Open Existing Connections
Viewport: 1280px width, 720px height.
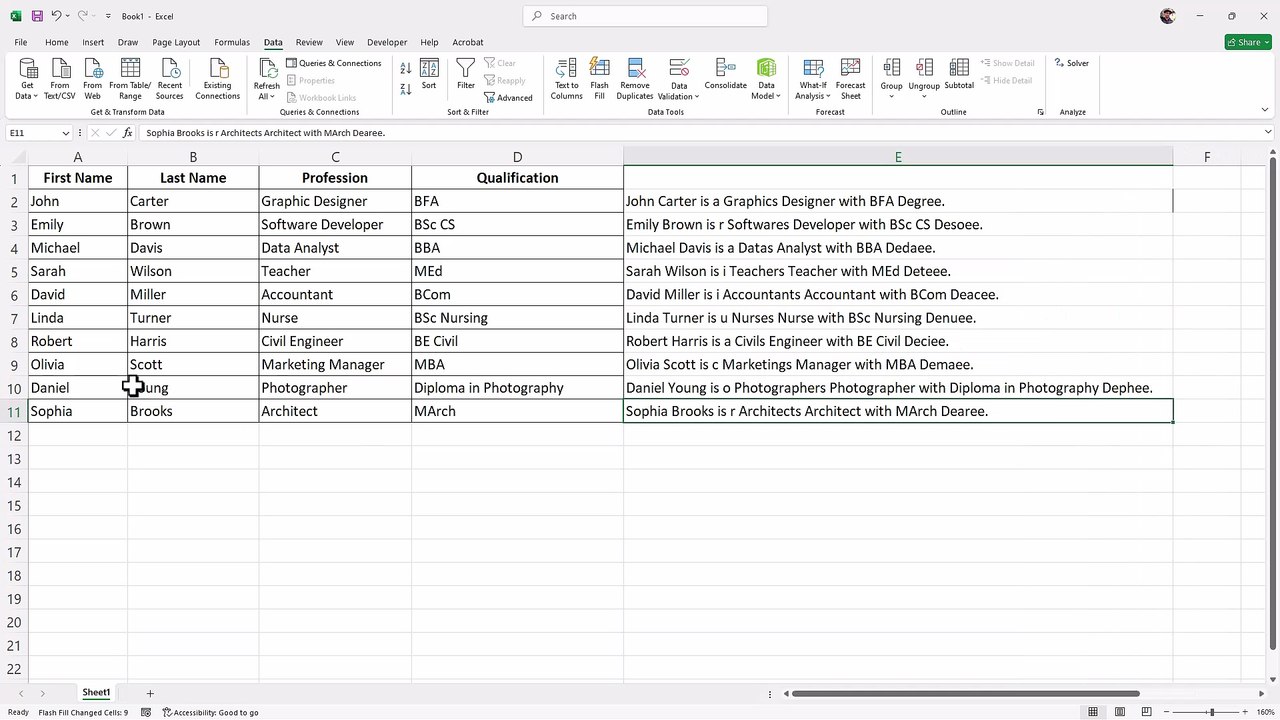pyautogui.click(x=217, y=79)
